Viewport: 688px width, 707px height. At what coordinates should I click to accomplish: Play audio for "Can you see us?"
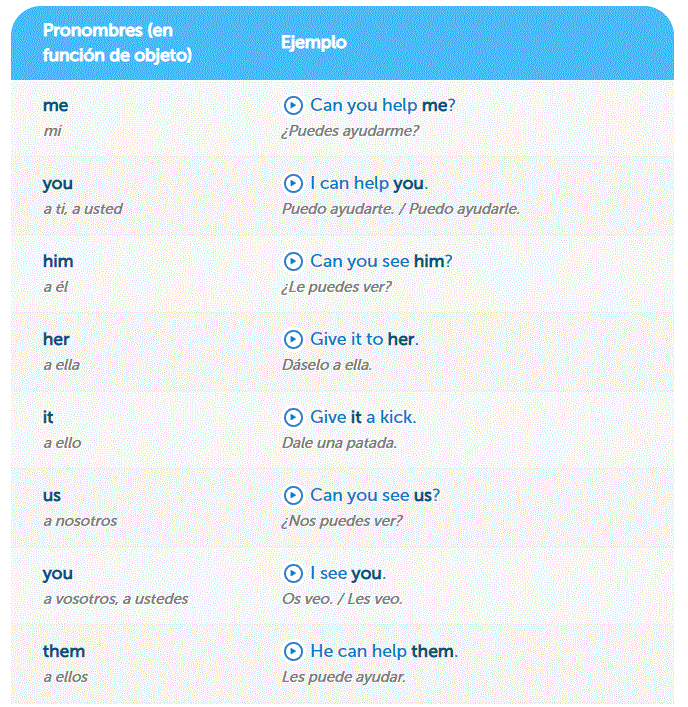pos(293,495)
